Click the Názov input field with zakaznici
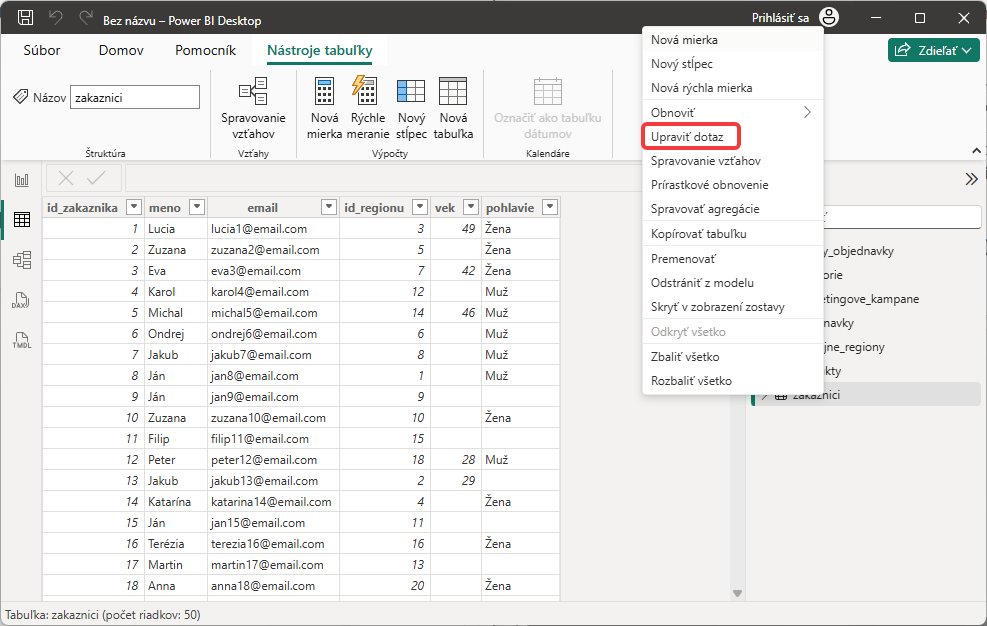 [x=135, y=98]
